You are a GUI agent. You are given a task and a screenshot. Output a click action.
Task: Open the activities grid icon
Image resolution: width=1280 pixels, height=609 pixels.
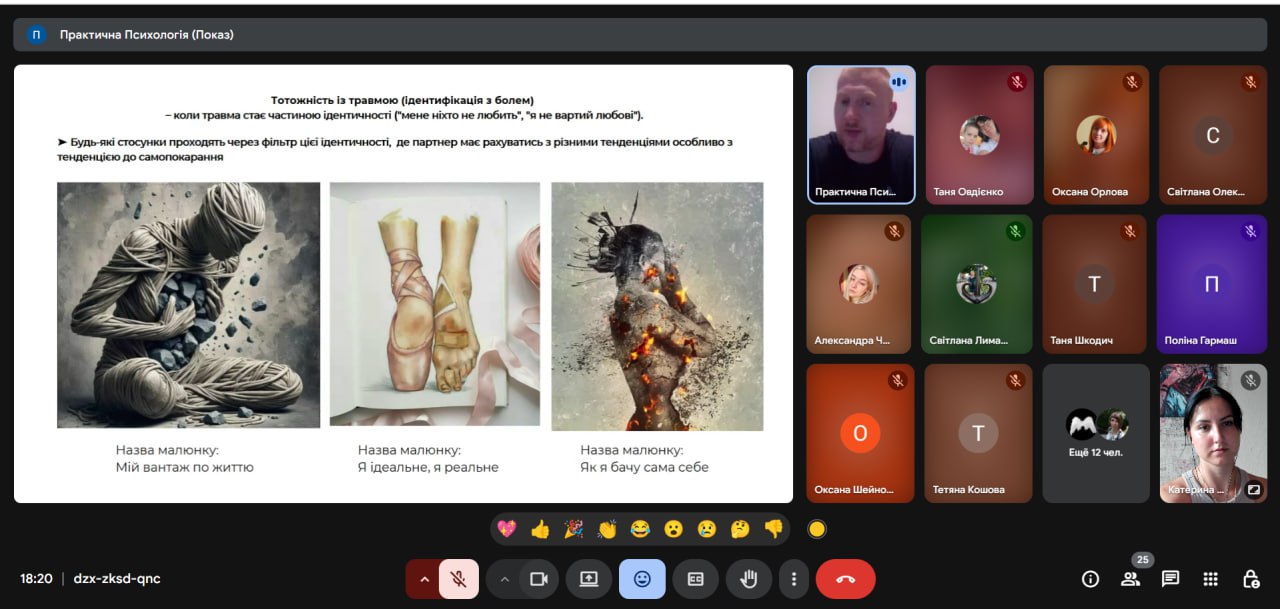pos(1210,579)
